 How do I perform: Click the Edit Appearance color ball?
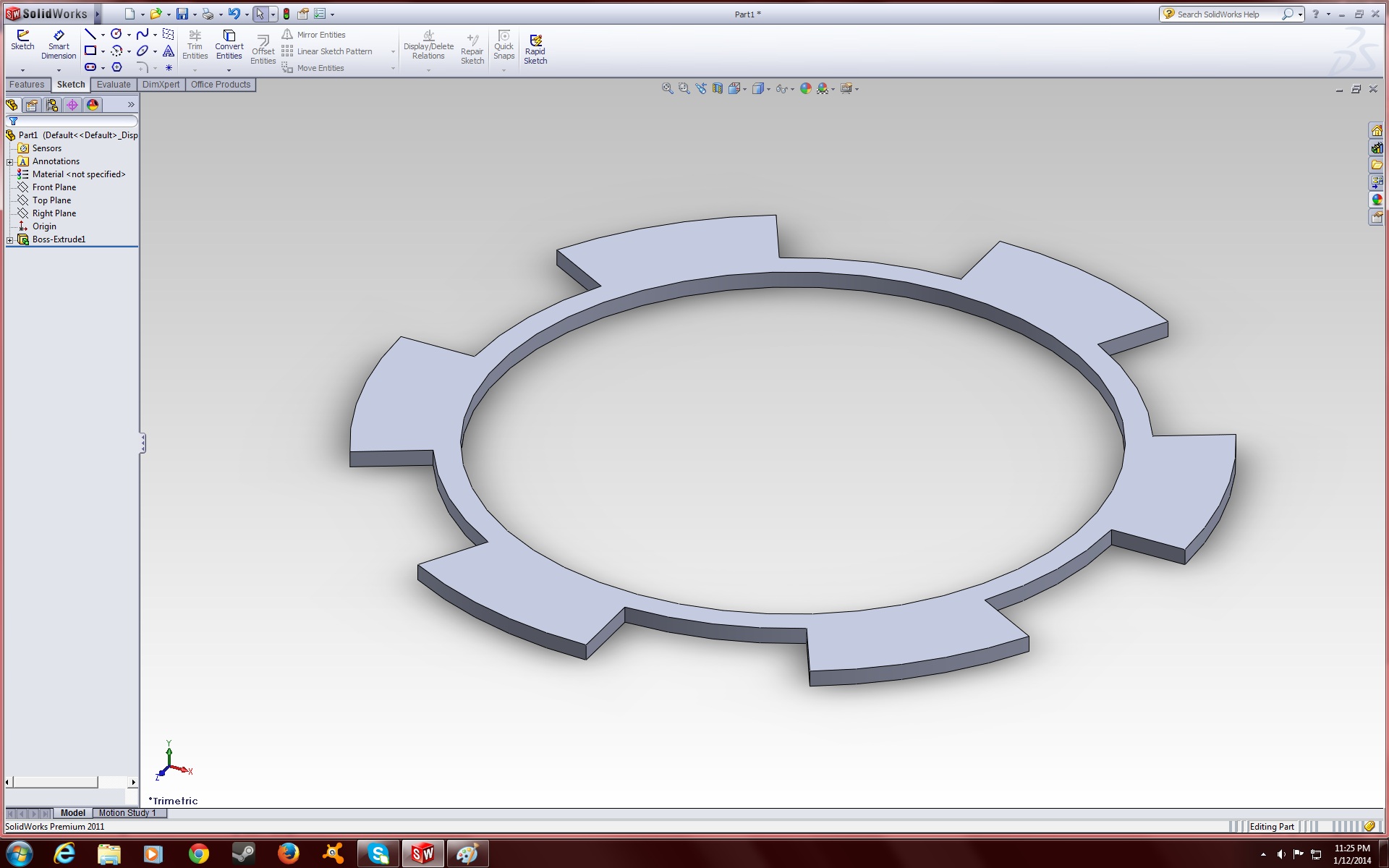[805, 88]
